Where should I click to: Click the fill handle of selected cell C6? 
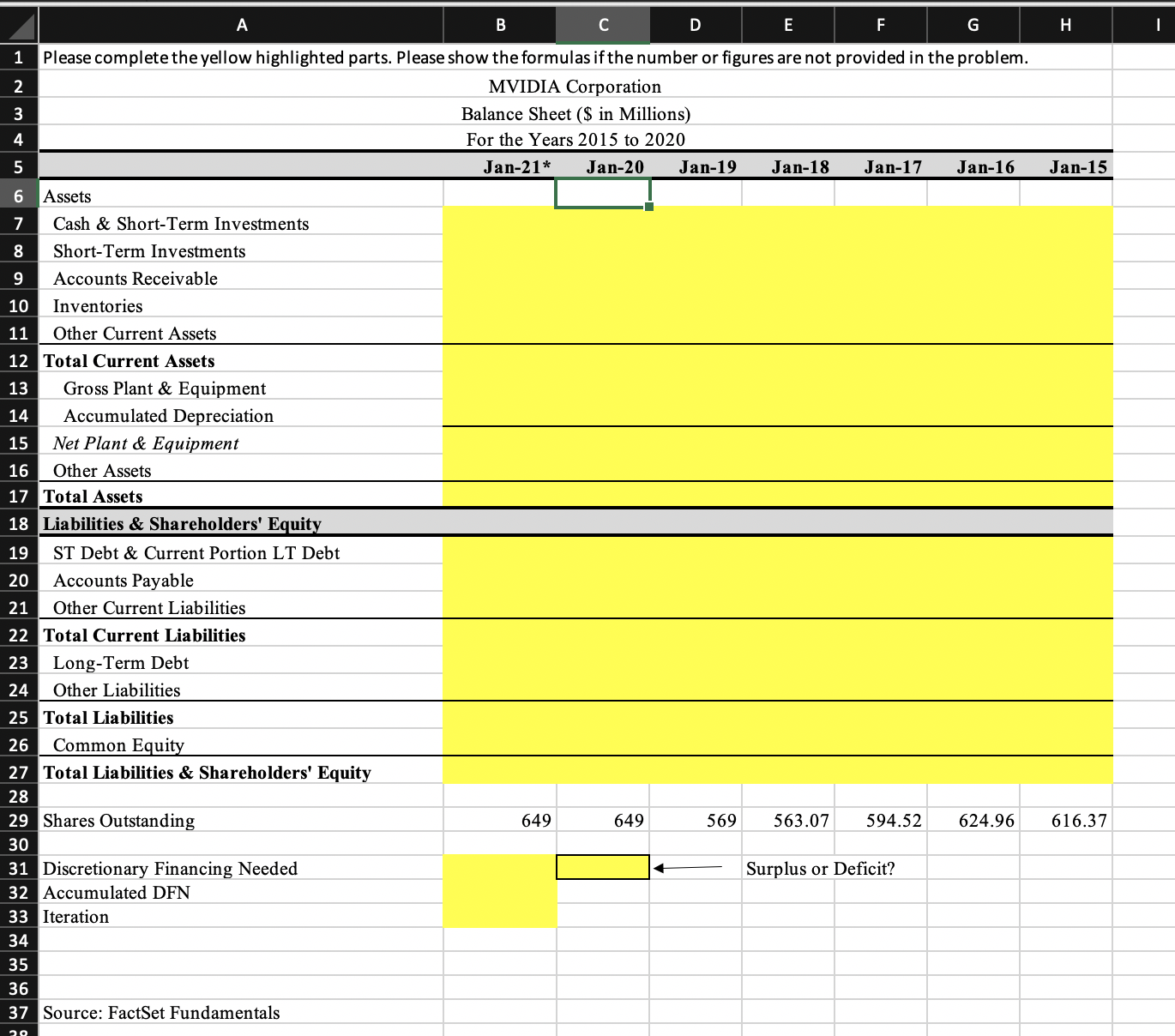click(649, 207)
